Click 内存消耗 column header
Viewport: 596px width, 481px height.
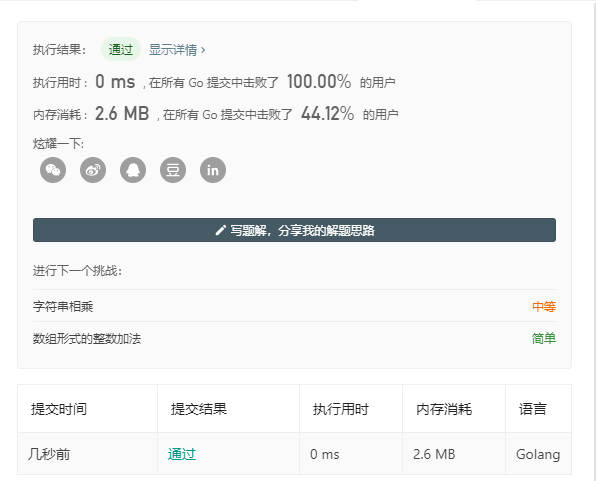(x=444, y=409)
